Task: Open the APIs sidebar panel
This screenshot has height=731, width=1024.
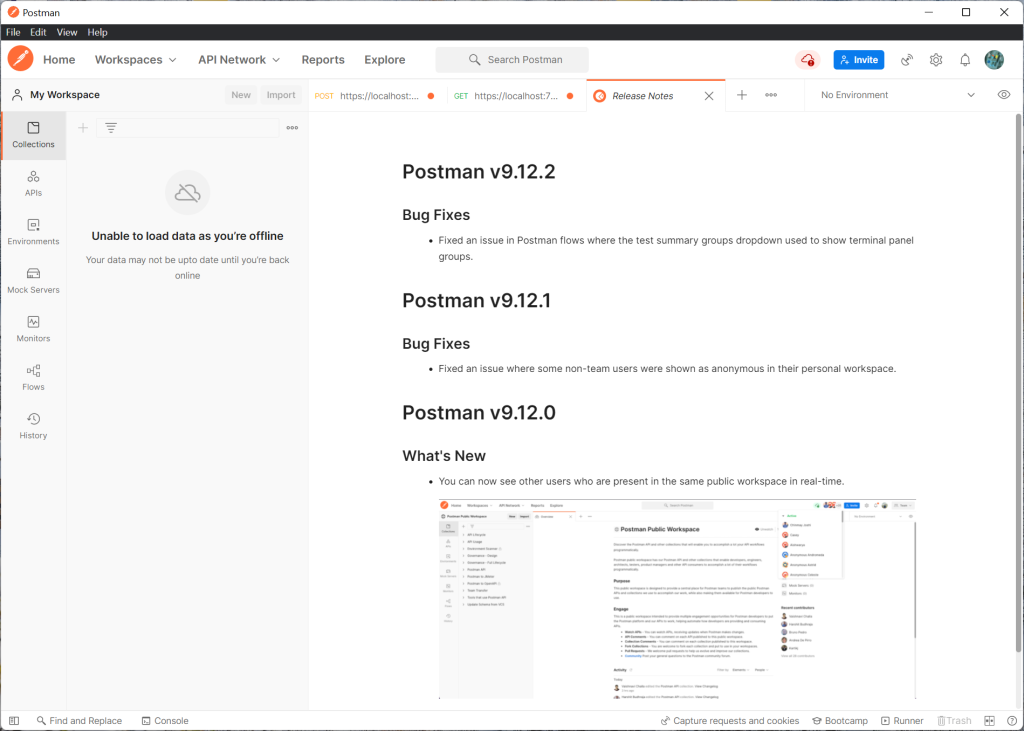Action: pos(33,182)
